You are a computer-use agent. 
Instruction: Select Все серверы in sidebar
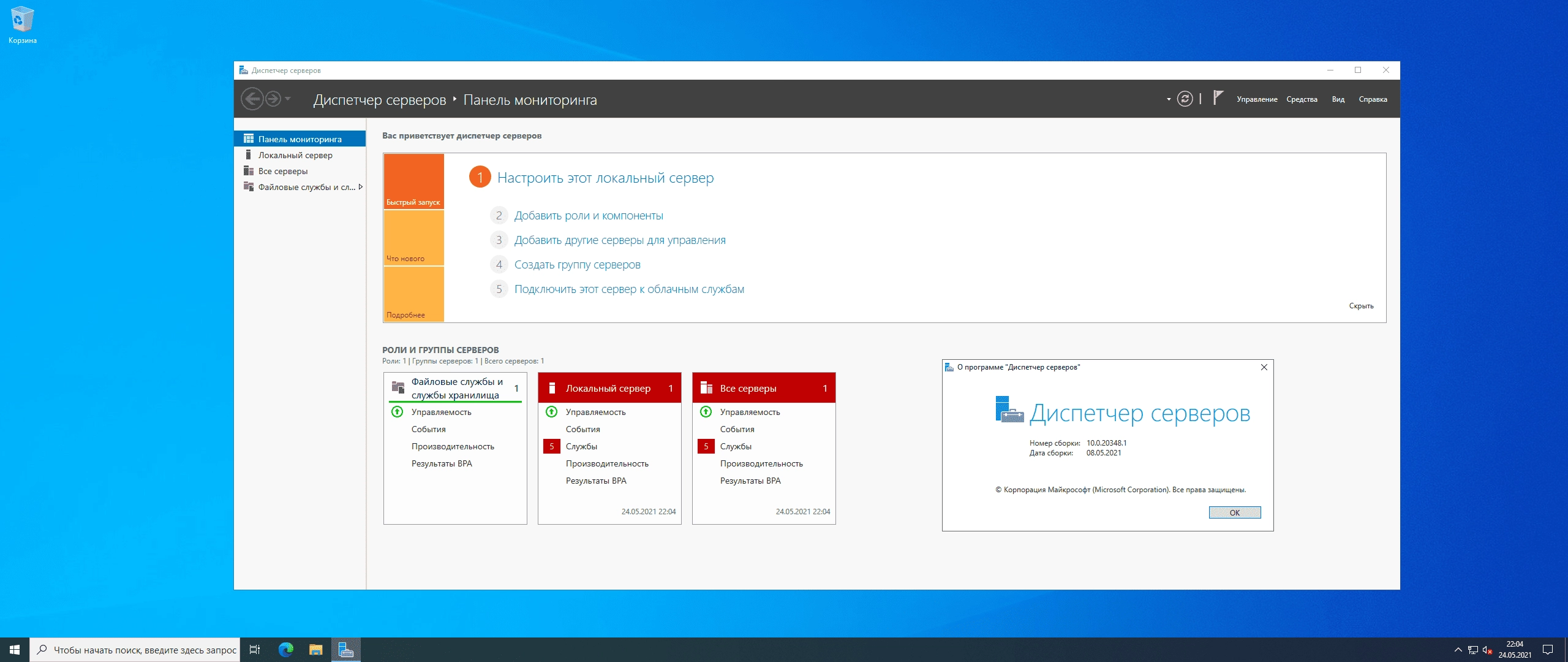point(300,171)
